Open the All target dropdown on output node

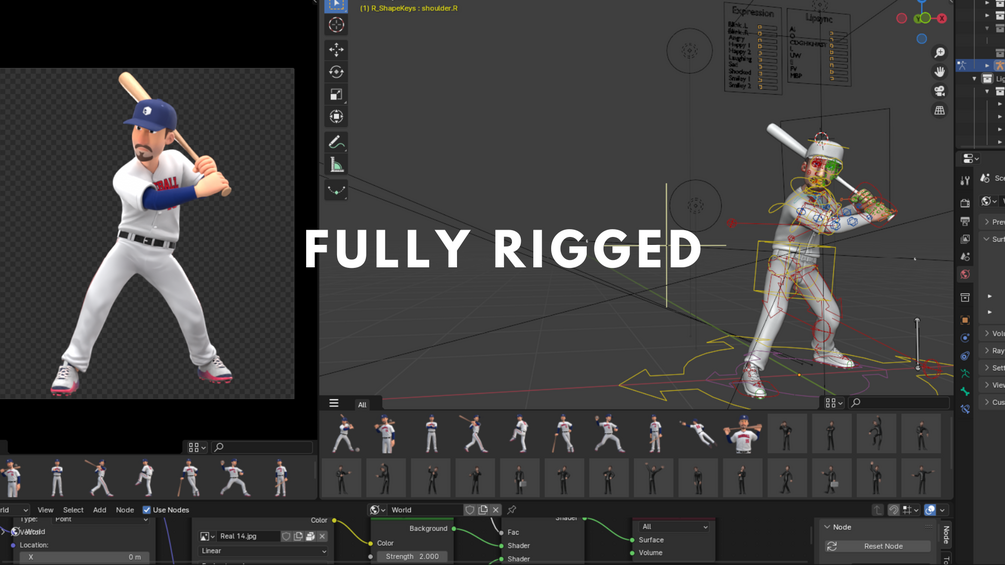[x=674, y=527]
